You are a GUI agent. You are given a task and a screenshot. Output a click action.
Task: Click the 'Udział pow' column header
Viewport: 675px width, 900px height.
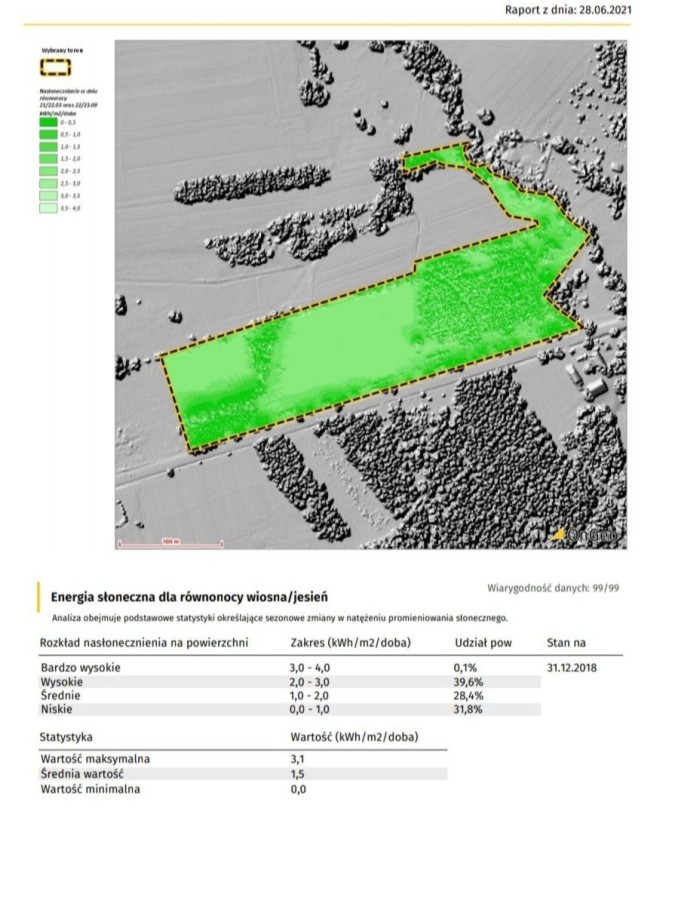(483, 643)
